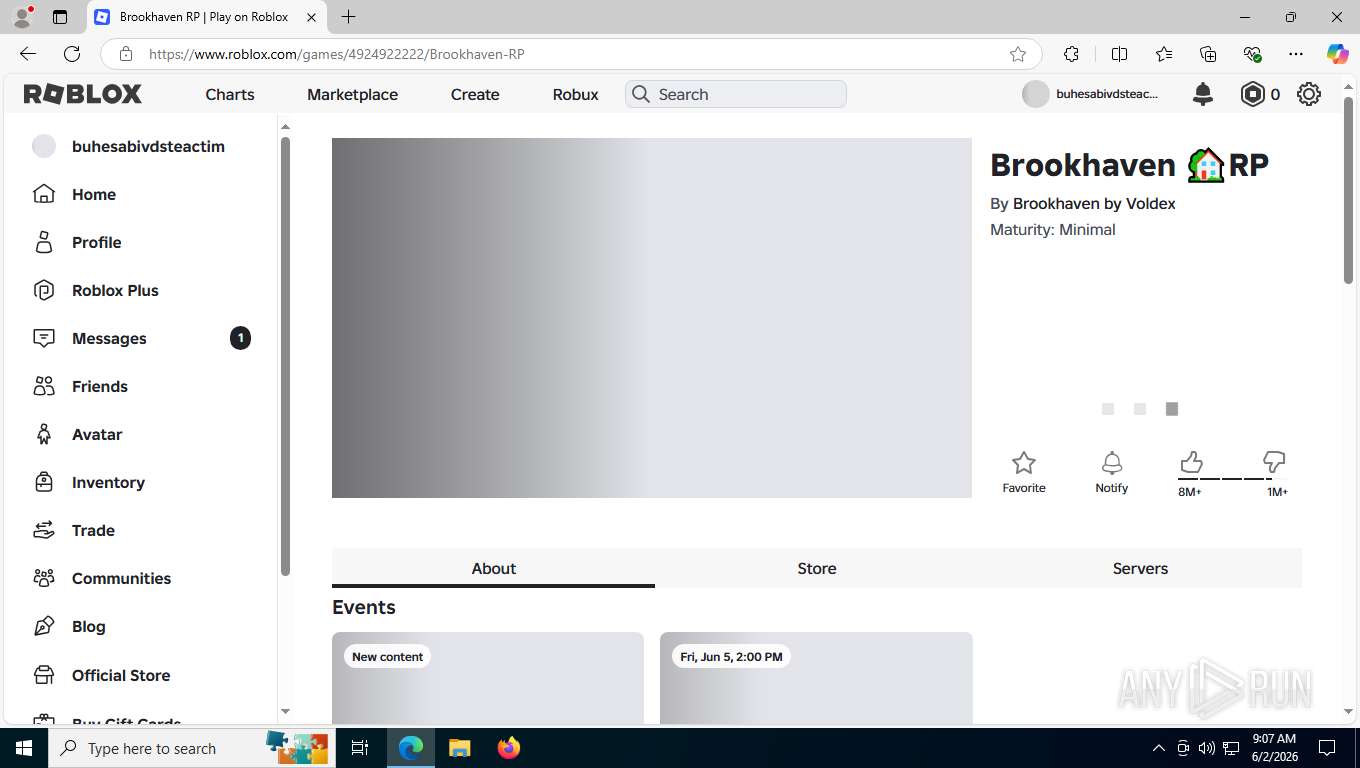Open the Roblox settings gear

(1308, 94)
